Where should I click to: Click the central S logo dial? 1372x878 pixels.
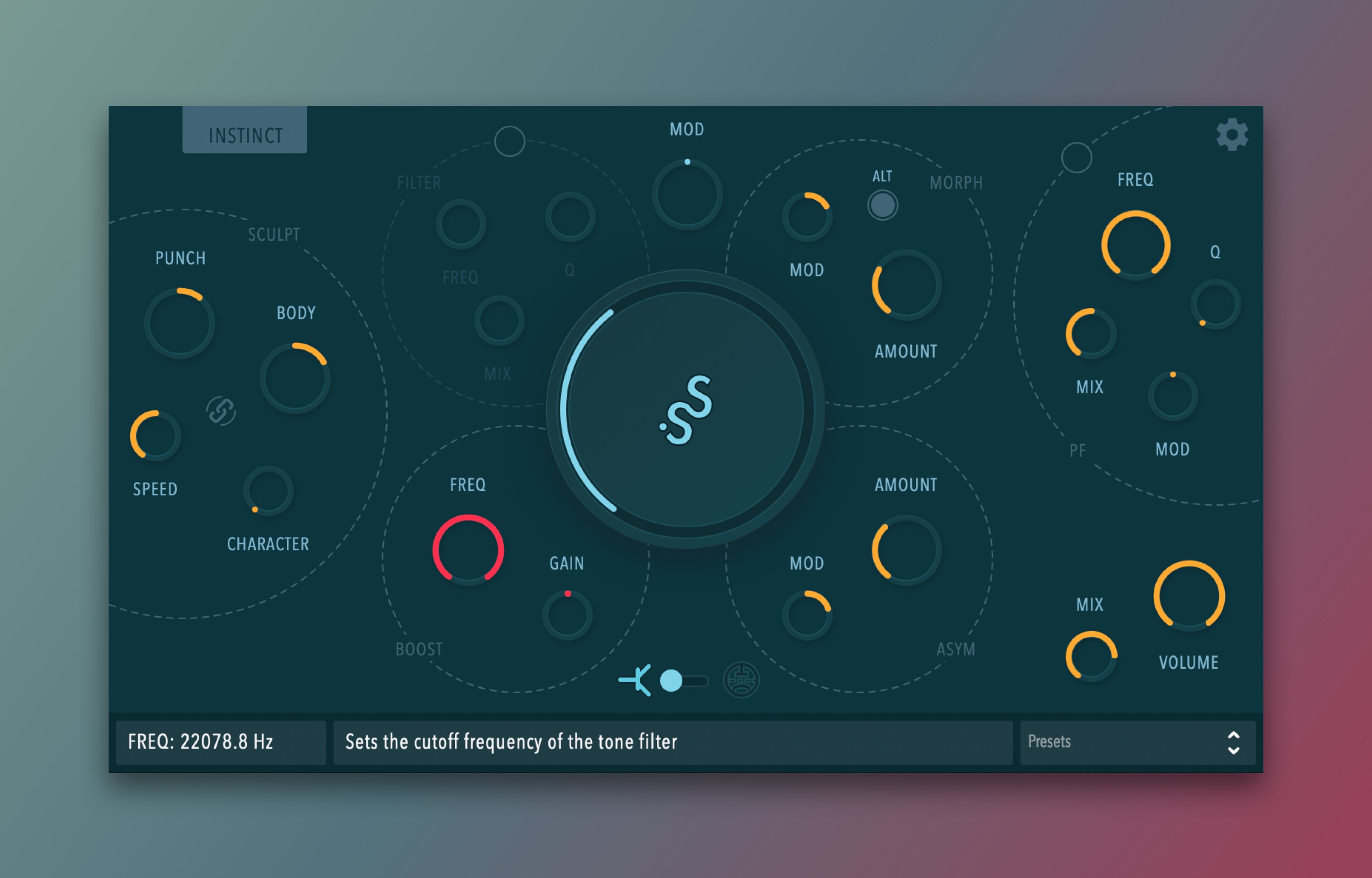[x=686, y=409]
